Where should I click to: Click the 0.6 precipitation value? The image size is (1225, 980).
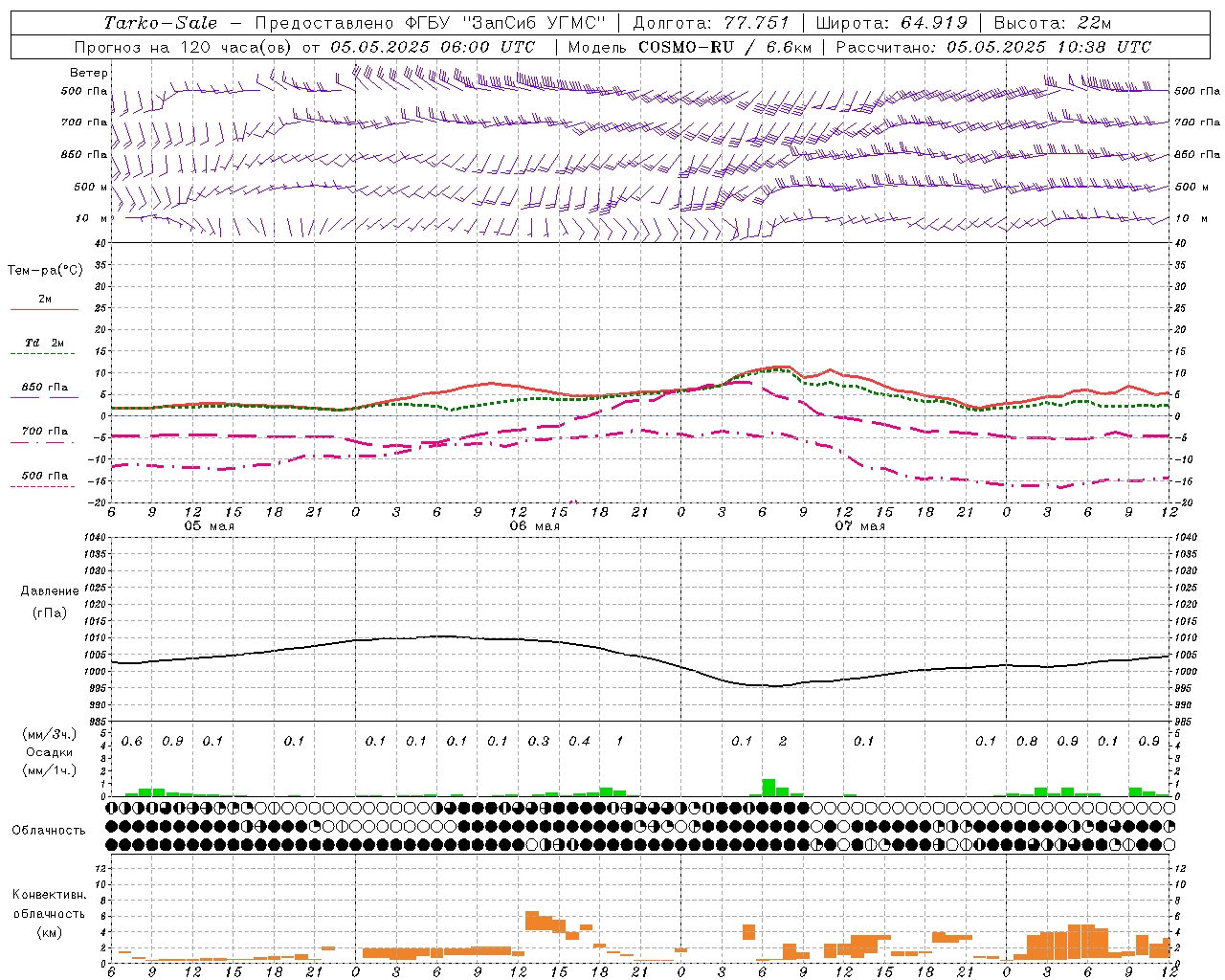pyautogui.click(x=131, y=742)
